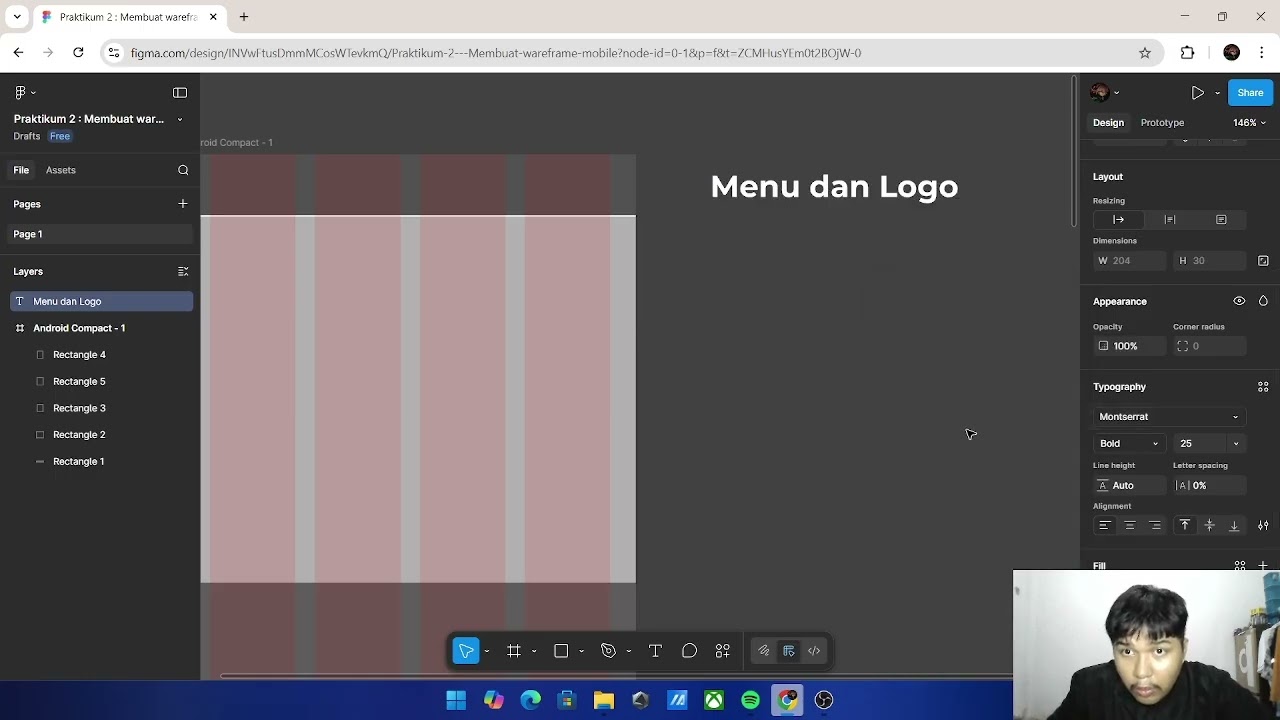This screenshot has width=1280, height=720.
Task: Select Page 1 in pages list
Action: point(100,234)
